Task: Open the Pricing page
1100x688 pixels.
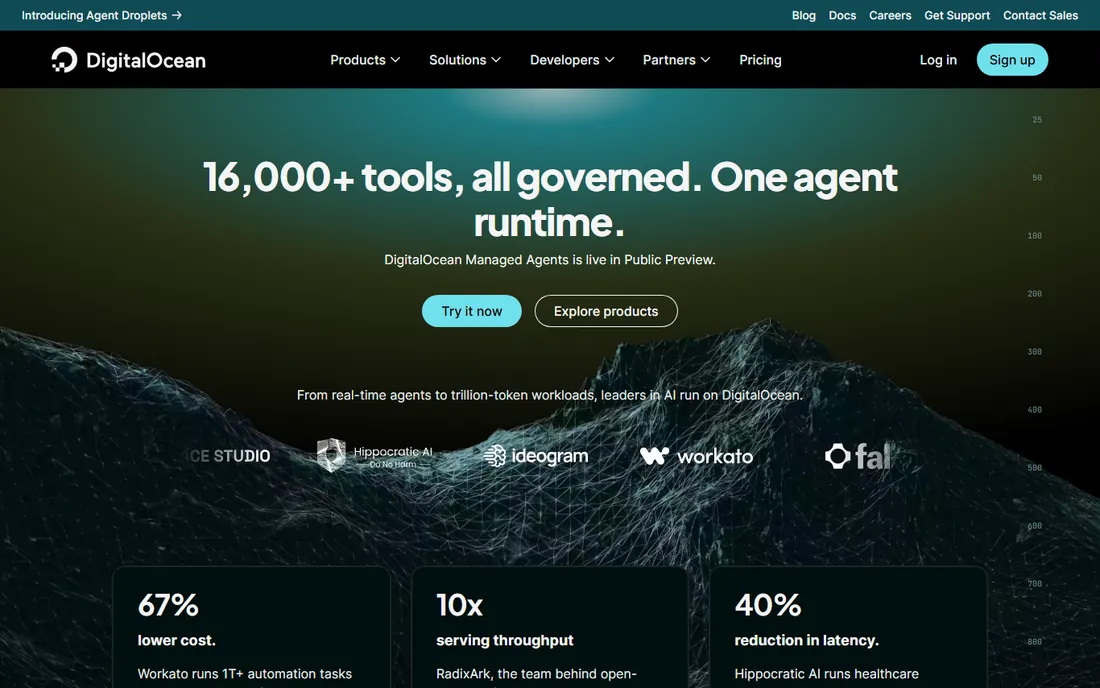Action: (760, 60)
